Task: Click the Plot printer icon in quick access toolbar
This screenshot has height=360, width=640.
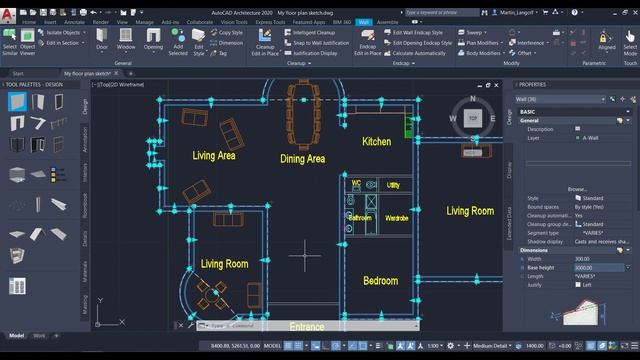Action: point(83,13)
